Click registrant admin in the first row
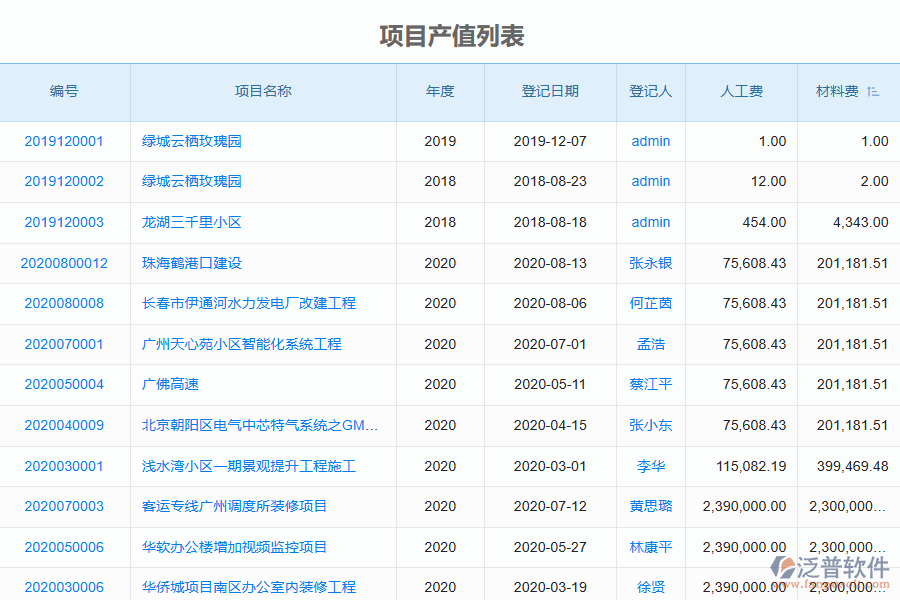Screen dimensions: 900x600 [x=650, y=141]
